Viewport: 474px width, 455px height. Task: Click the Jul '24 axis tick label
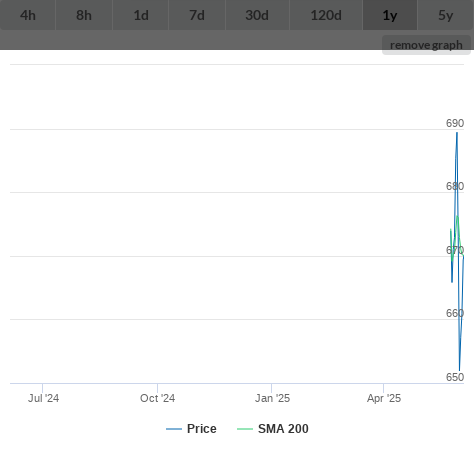pos(43,398)
